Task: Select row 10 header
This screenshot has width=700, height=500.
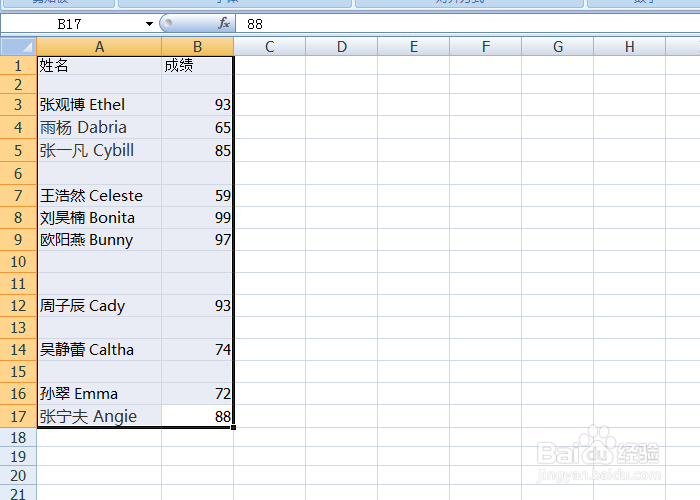Action: [x=18, y=262]
